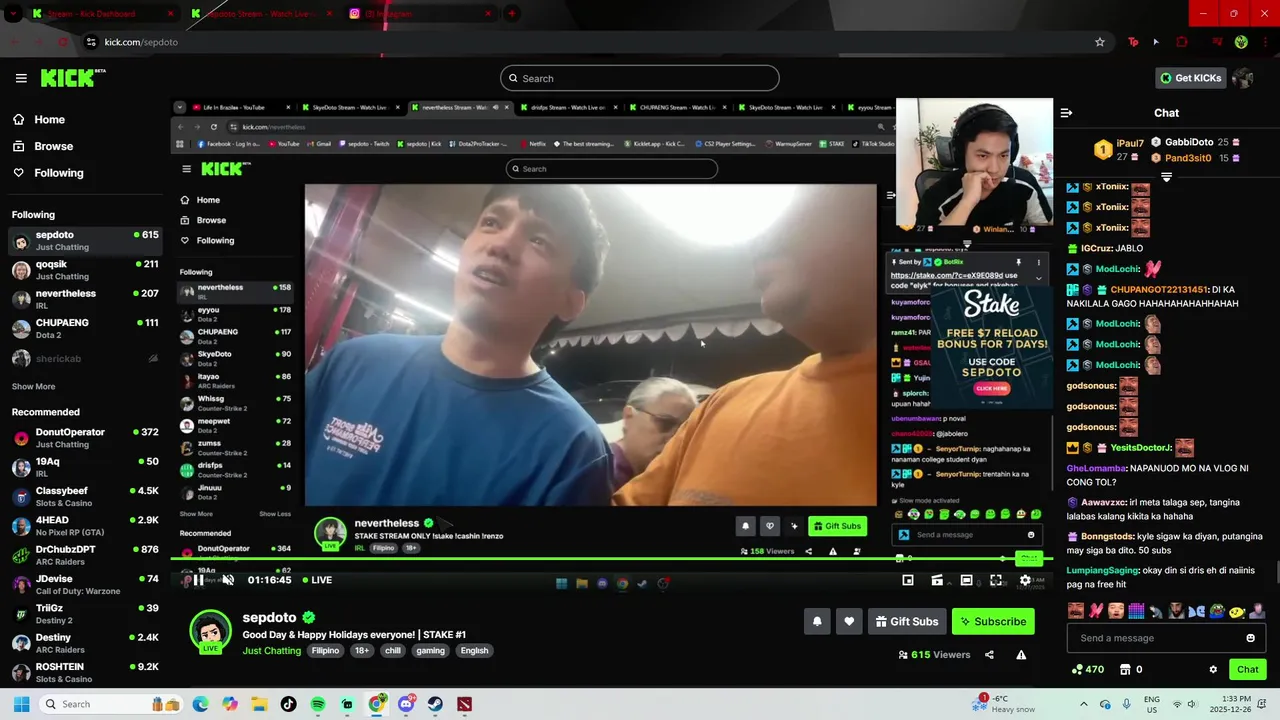Open TikTok from the taskbar
This screenshot has width=1280, height=720.
(289, 704)
